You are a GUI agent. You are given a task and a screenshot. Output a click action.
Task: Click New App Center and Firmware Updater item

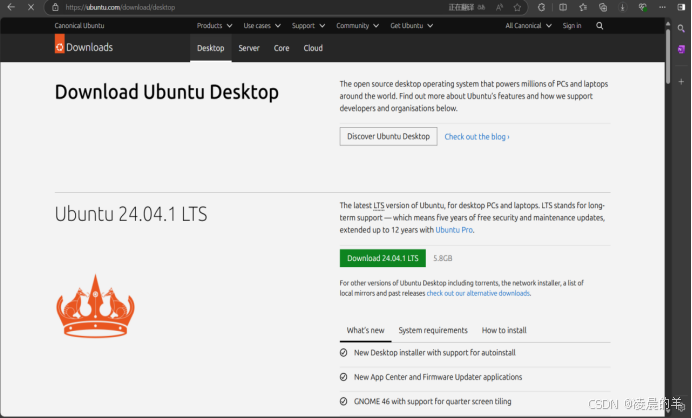click(438, 377)
